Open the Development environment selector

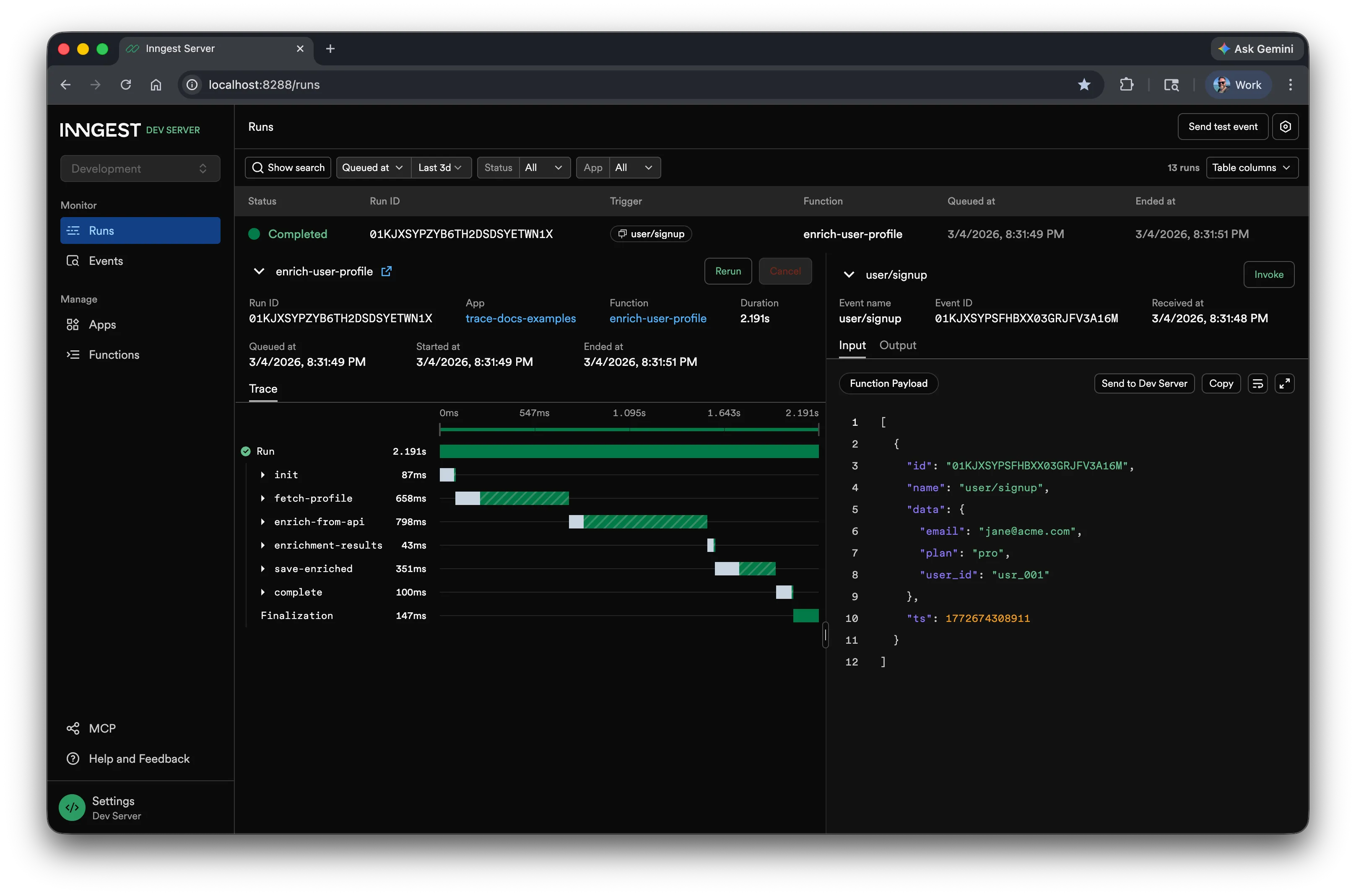point(140,168)
